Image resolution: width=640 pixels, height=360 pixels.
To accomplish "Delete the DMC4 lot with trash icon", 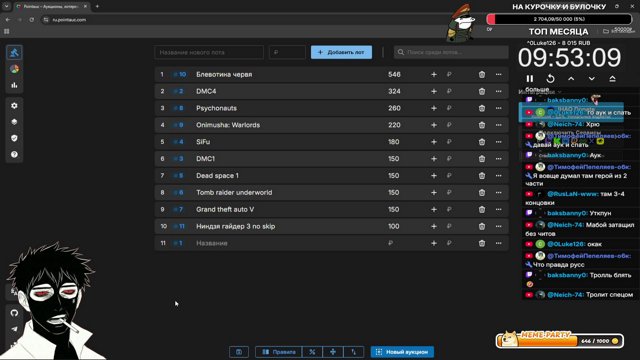I will click(482, 91).
